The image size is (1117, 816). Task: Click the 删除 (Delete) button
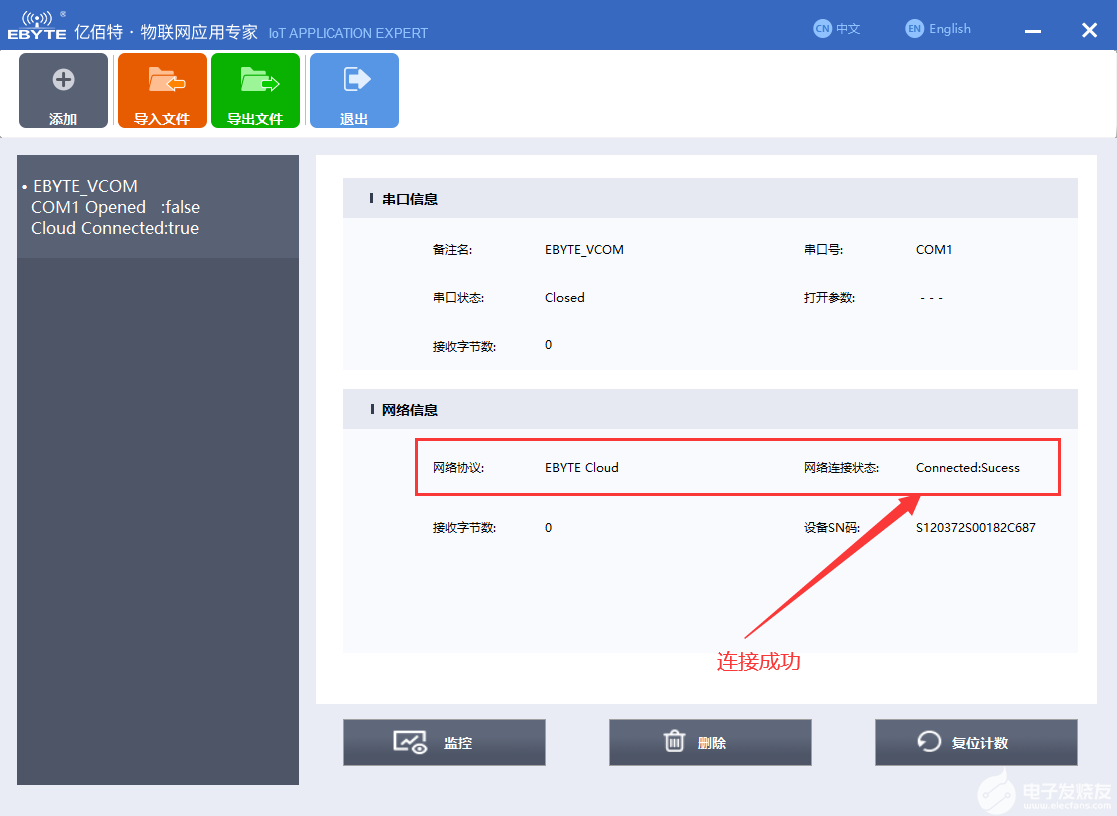click(710, 743)
